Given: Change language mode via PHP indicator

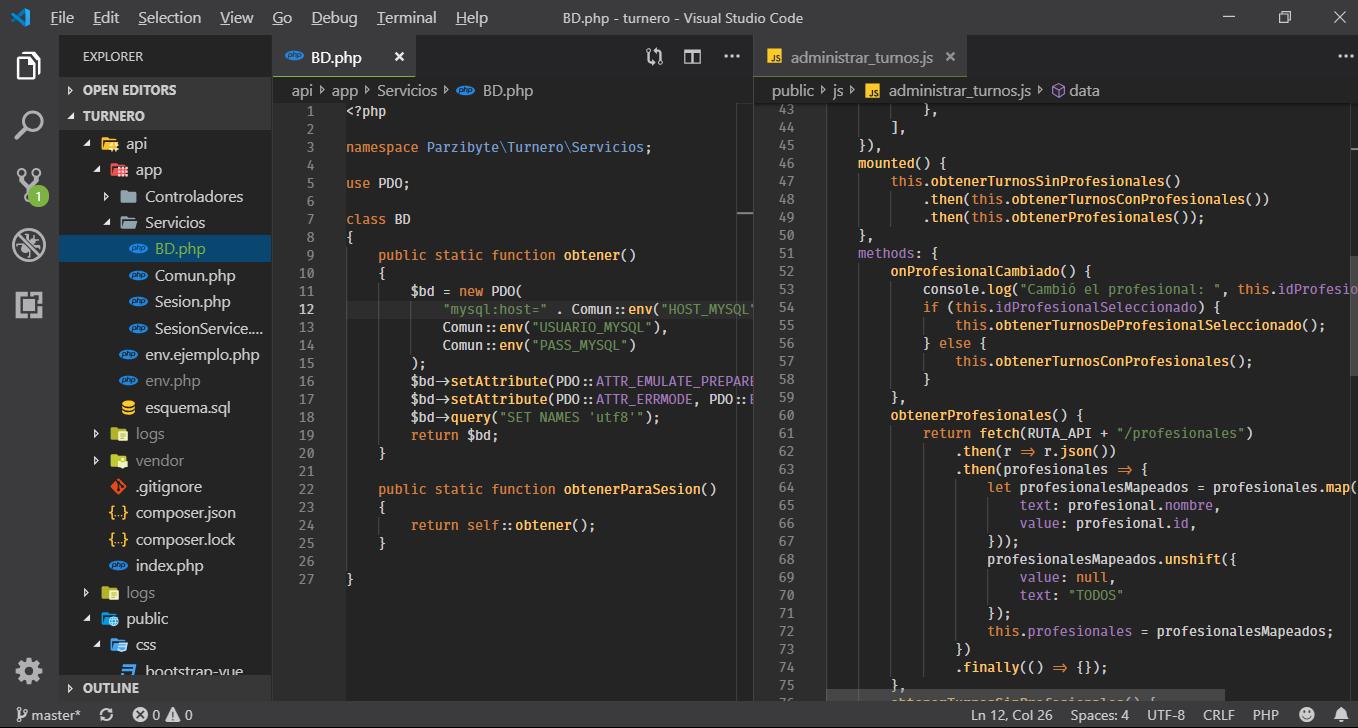Looking at the screenshot, I should coord(1265,715).
